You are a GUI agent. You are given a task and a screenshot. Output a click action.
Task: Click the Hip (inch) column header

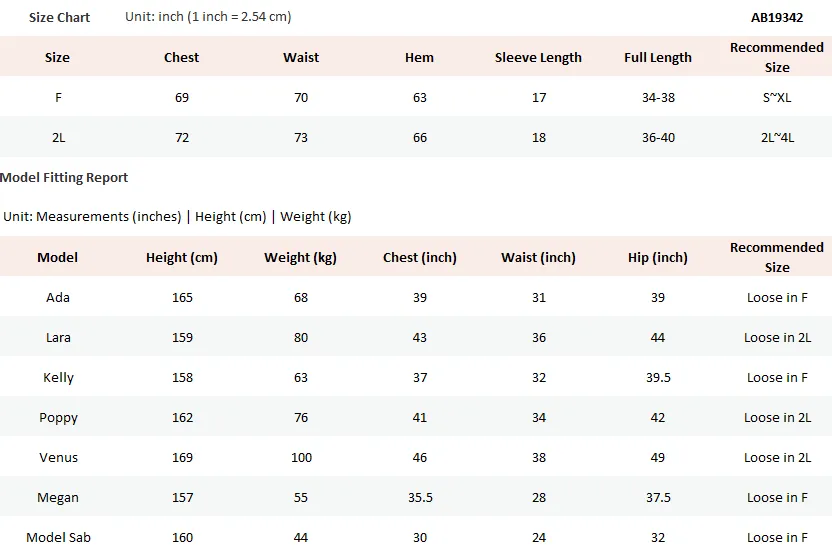[657, 258]
